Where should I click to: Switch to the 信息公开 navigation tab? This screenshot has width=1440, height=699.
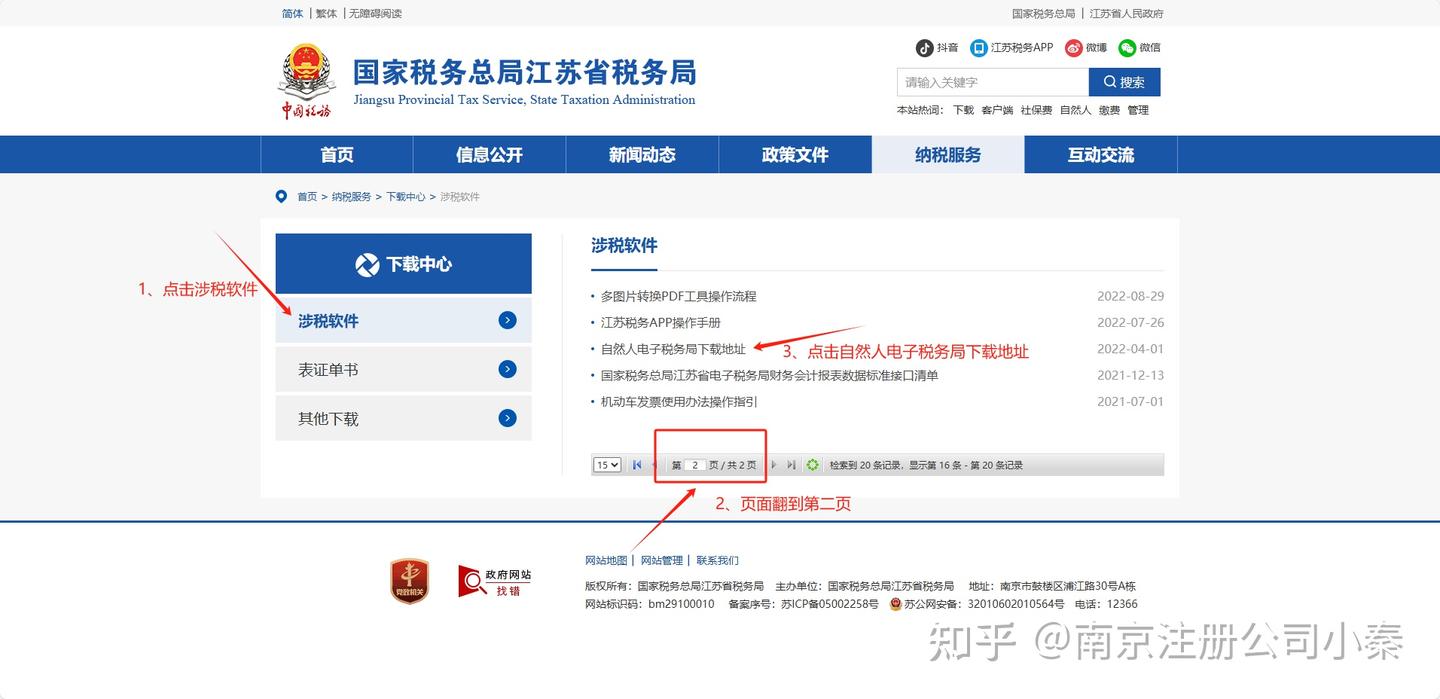point(489,154)
